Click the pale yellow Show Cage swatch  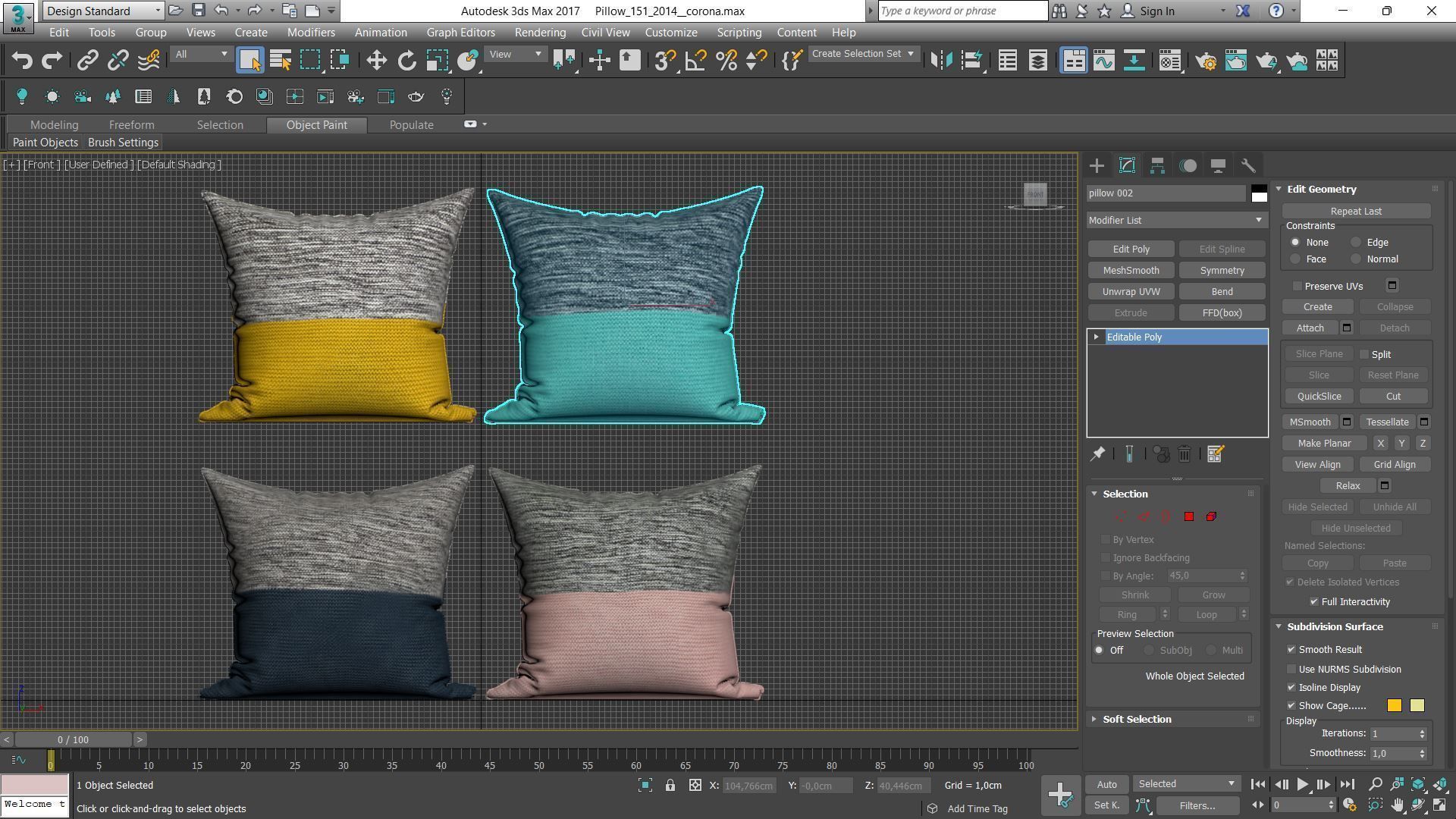[1417, 706]
